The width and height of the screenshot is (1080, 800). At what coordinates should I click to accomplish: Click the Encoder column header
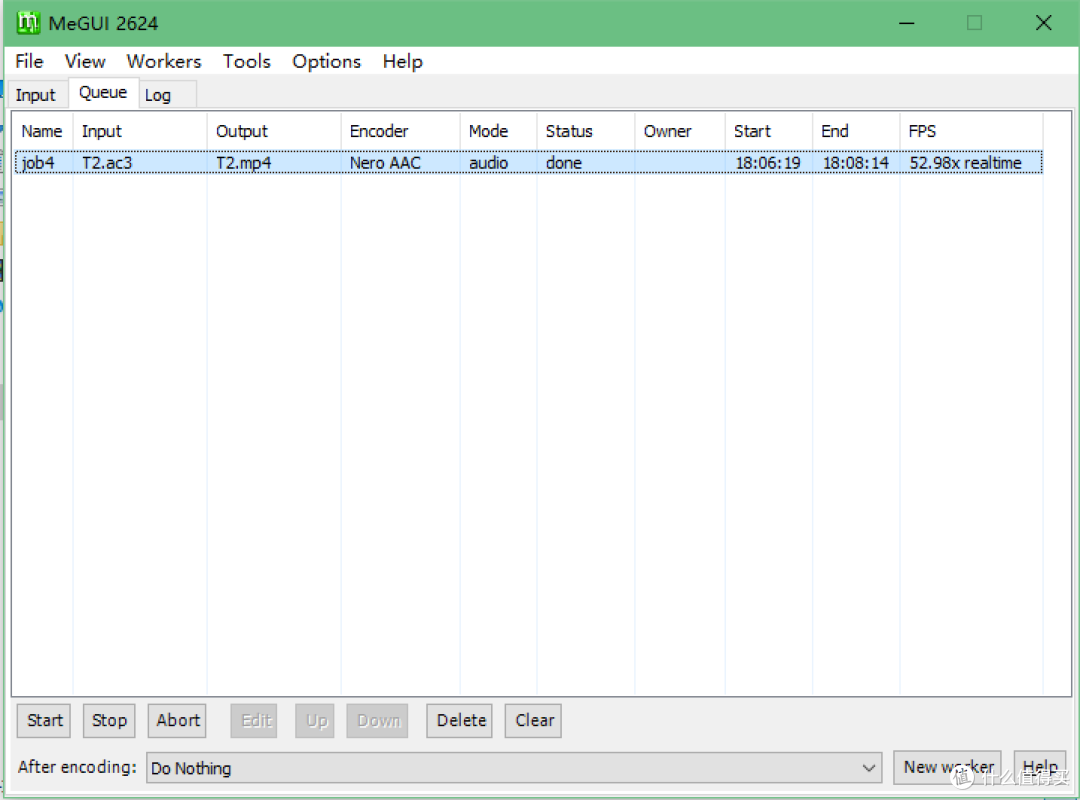pos(401,131)
